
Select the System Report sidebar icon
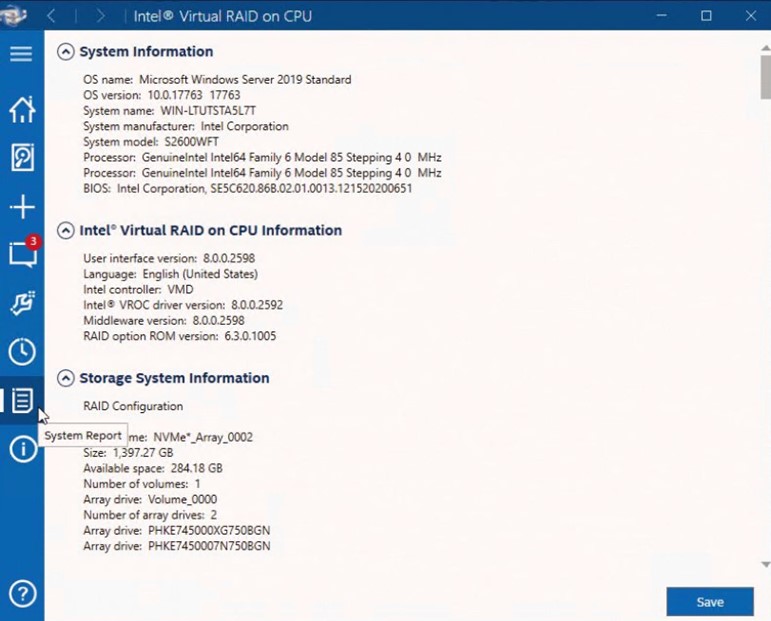(22, 400)
